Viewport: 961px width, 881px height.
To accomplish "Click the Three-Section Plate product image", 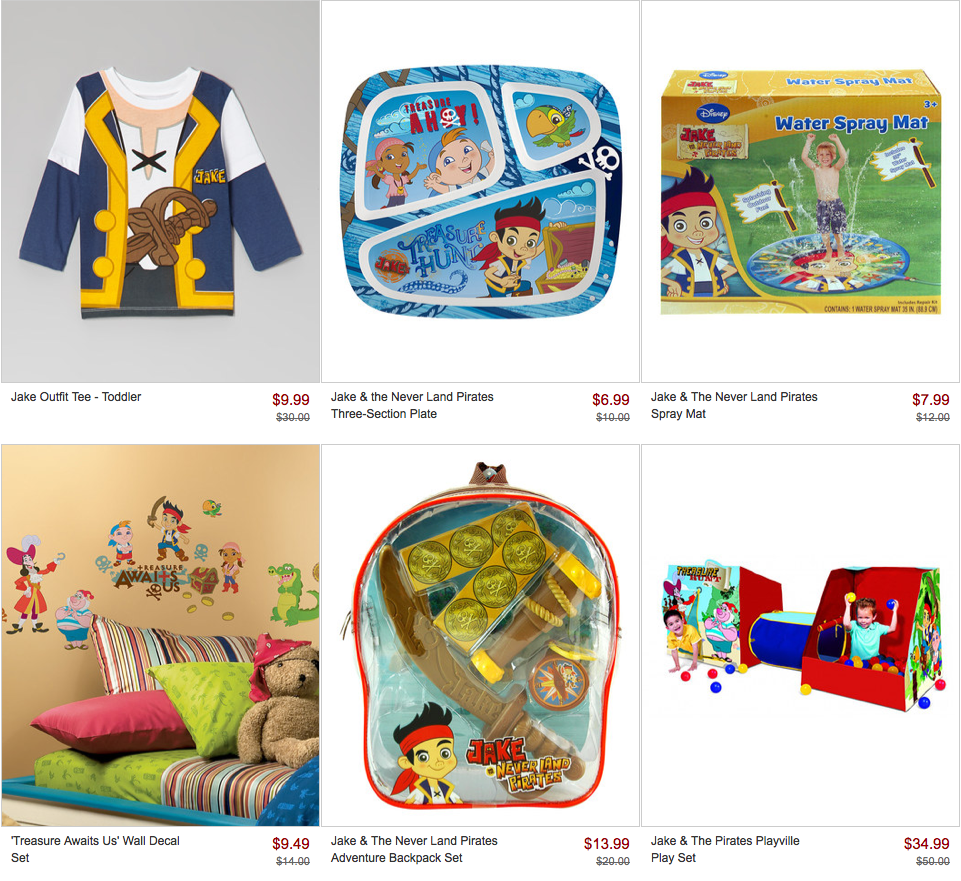I will point(480,191).
